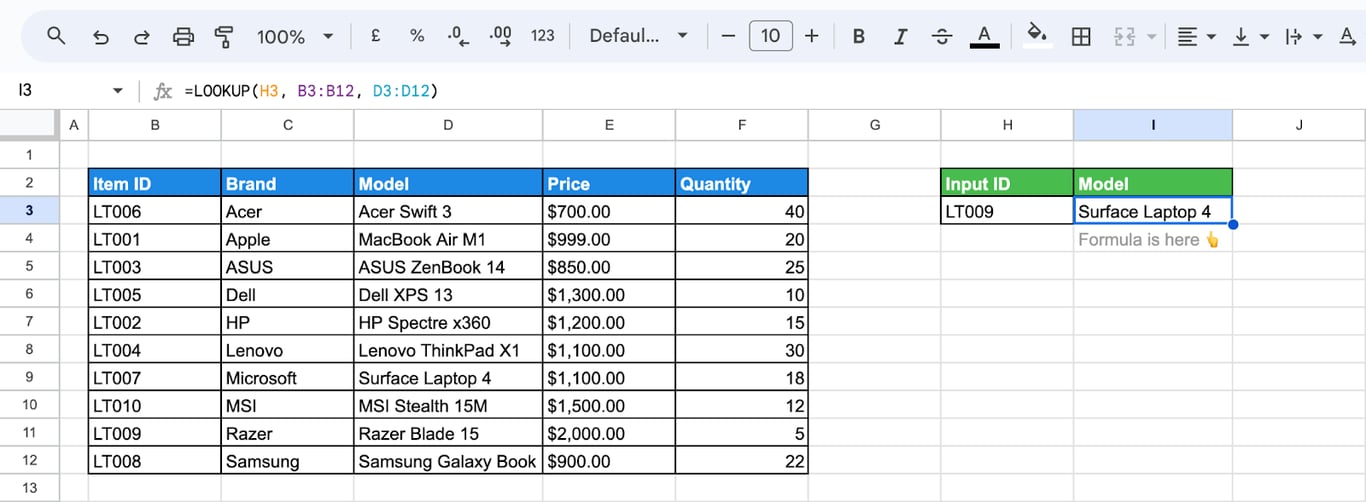Open the 100% zoom dropdown
This screenshot has height=502, width=1366.
pos(295,36)
